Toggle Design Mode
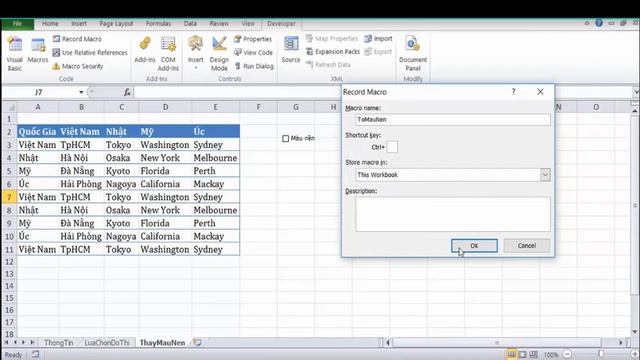 (x=219, y=54)
